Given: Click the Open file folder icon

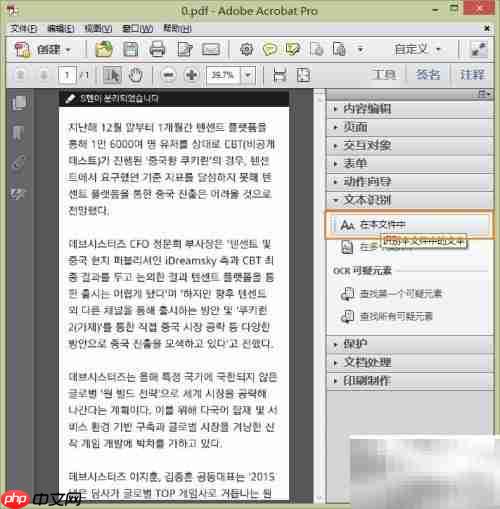Looking at the screenshot, I should tap(104, 49).
